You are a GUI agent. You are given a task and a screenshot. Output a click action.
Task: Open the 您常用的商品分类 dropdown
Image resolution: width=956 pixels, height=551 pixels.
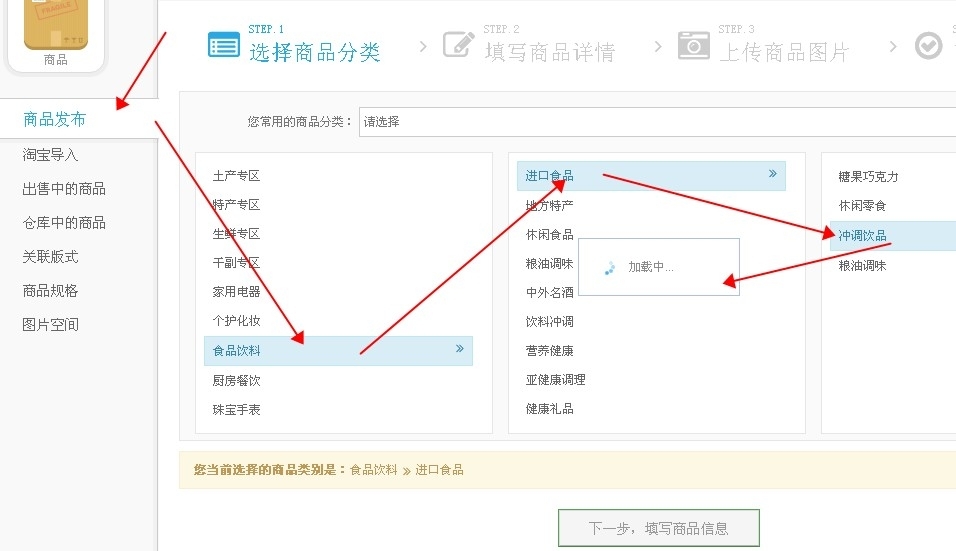(657, 122)
